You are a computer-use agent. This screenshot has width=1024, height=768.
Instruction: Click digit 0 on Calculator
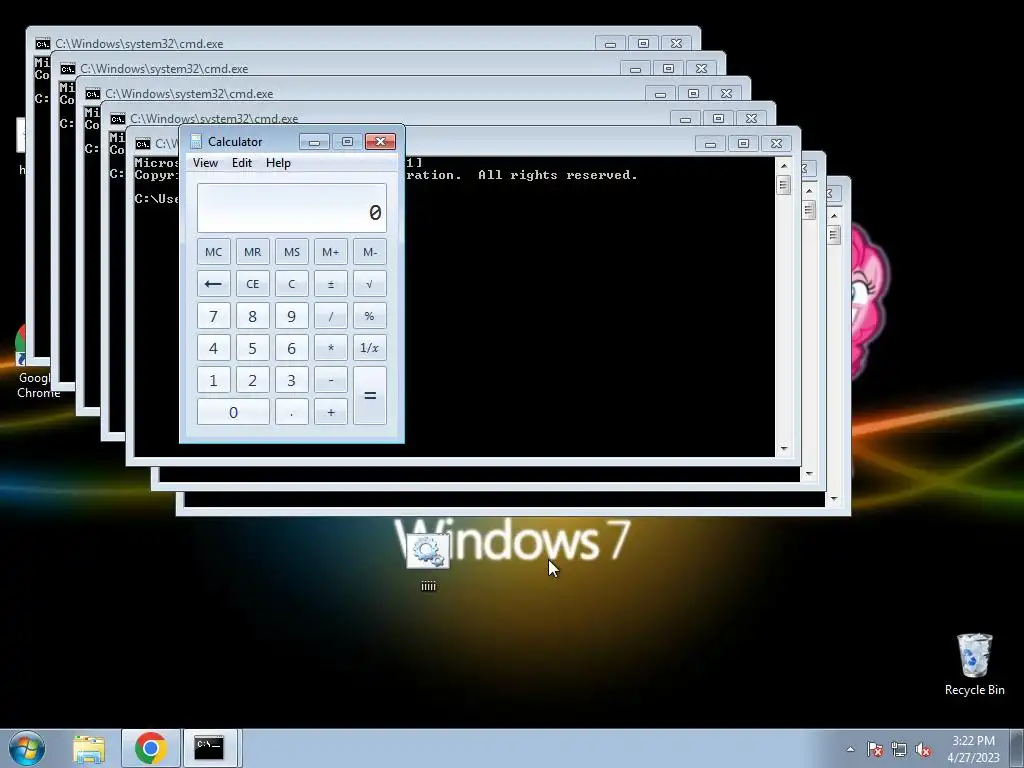click(x=233, y=412)
